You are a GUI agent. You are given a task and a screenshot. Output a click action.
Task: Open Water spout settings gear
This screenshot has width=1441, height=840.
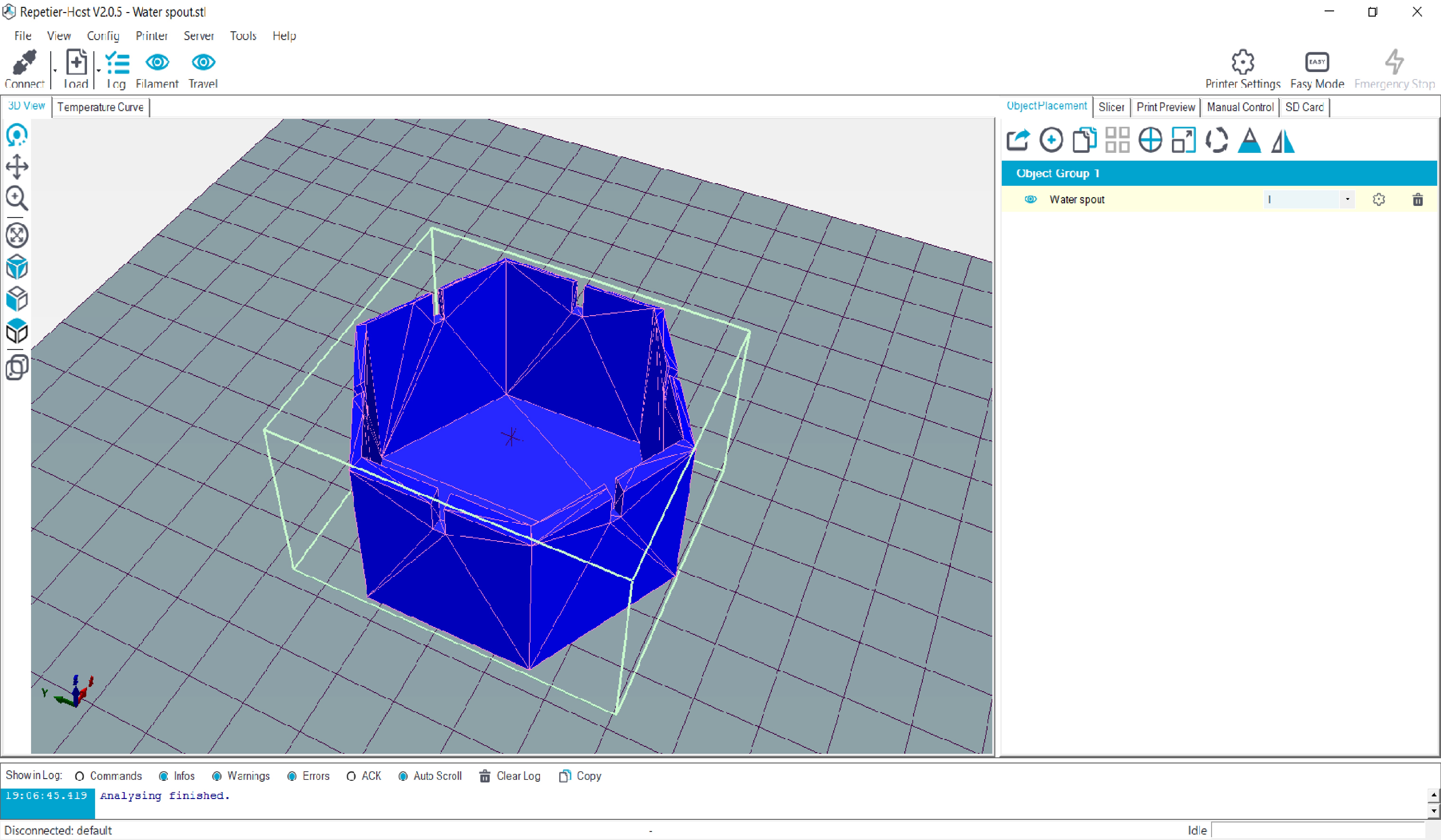click(1379, 200)
